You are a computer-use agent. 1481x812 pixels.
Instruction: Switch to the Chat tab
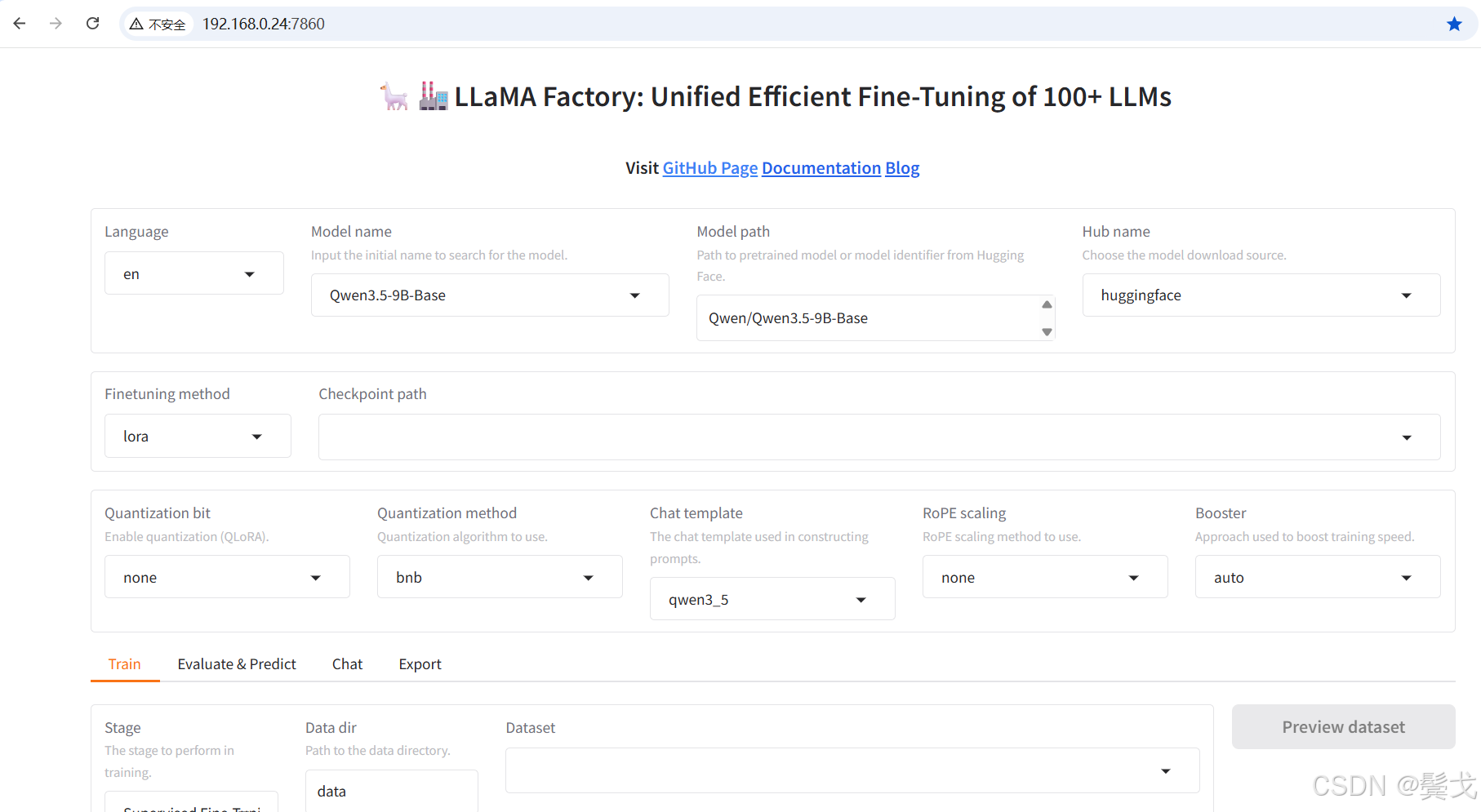347,663
